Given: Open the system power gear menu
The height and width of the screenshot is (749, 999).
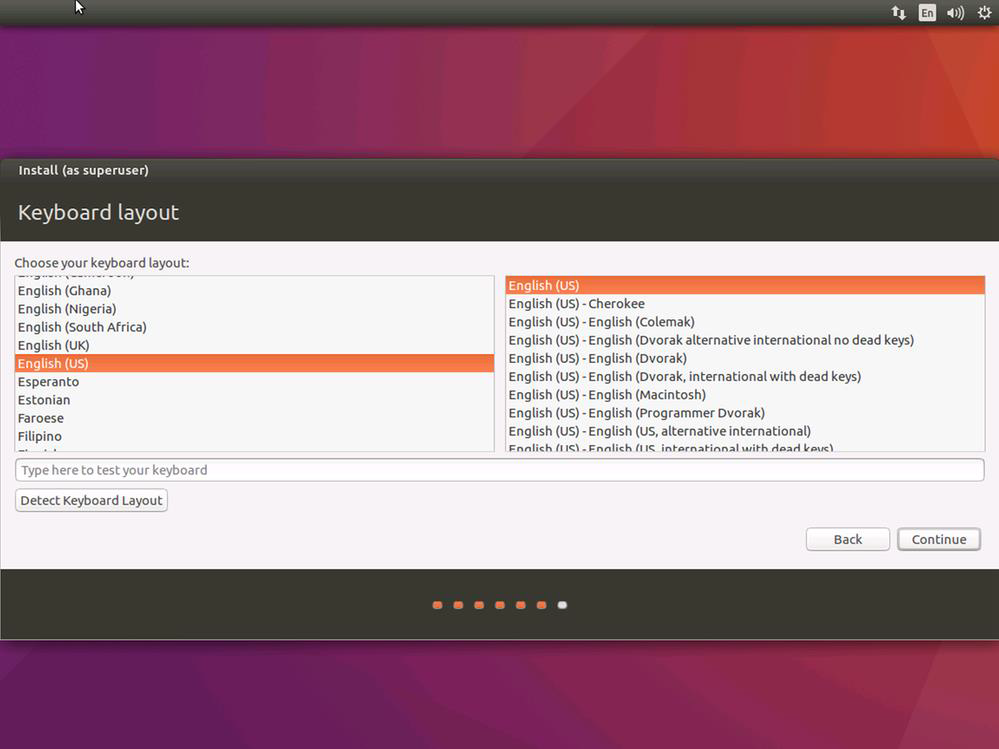Looking at the screenshot, I should 984,13.
